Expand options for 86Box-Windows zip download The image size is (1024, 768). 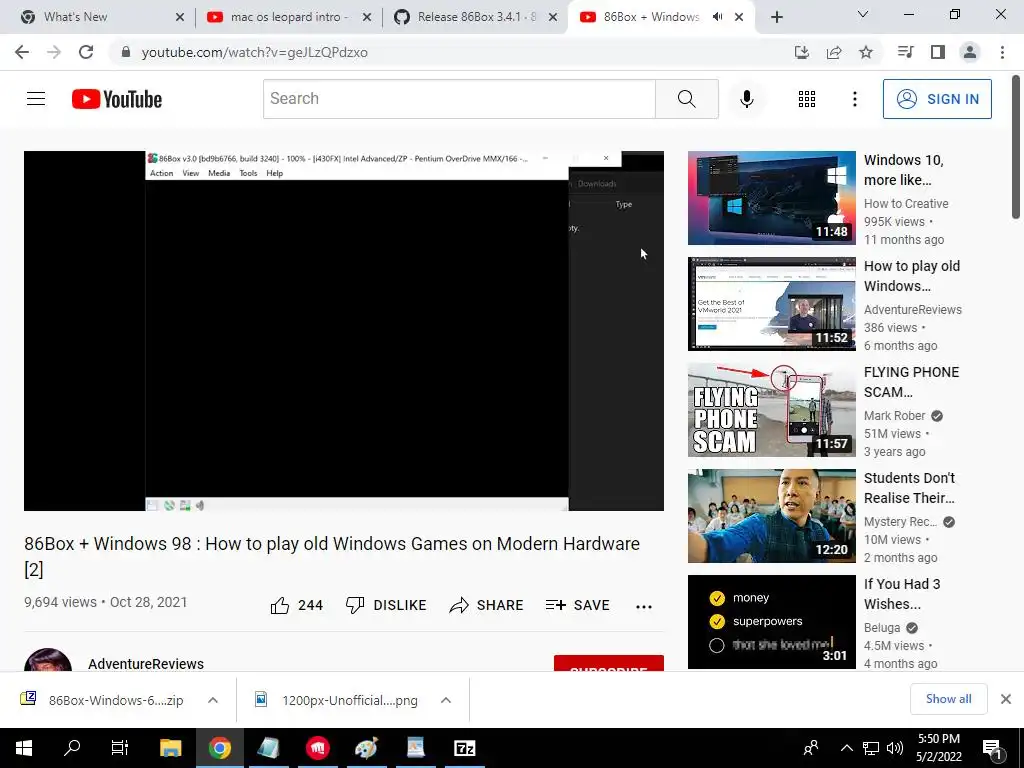[x=213, y=700]
